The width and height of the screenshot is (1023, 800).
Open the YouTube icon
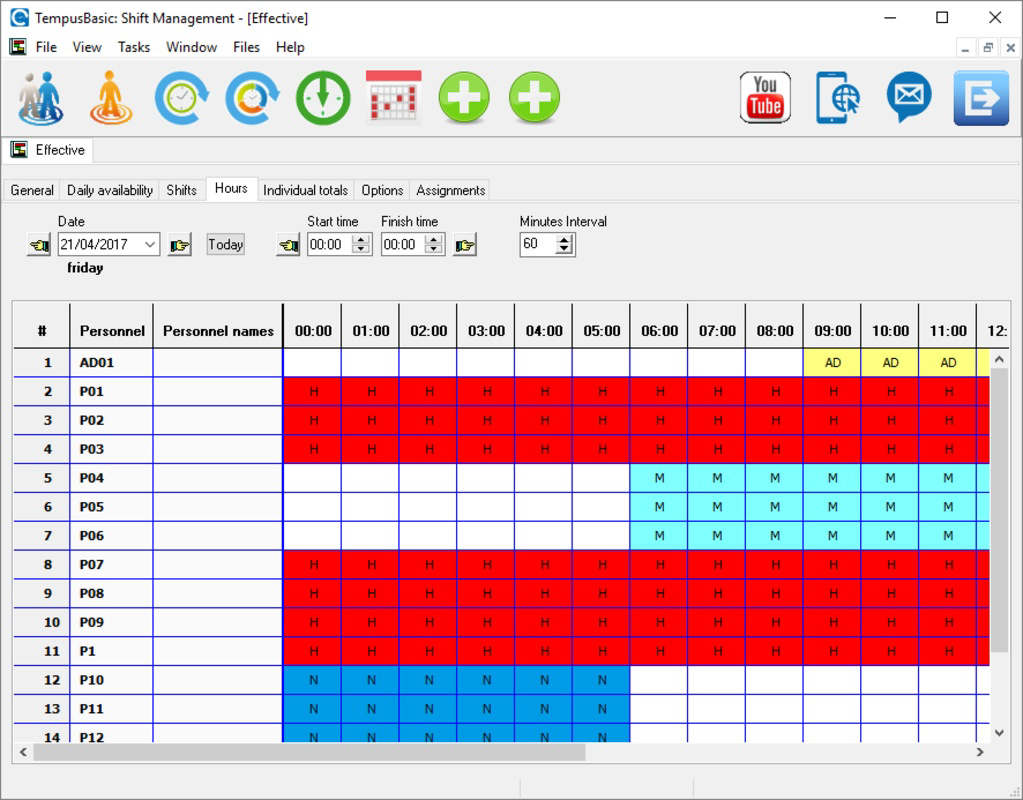point(765,97)
